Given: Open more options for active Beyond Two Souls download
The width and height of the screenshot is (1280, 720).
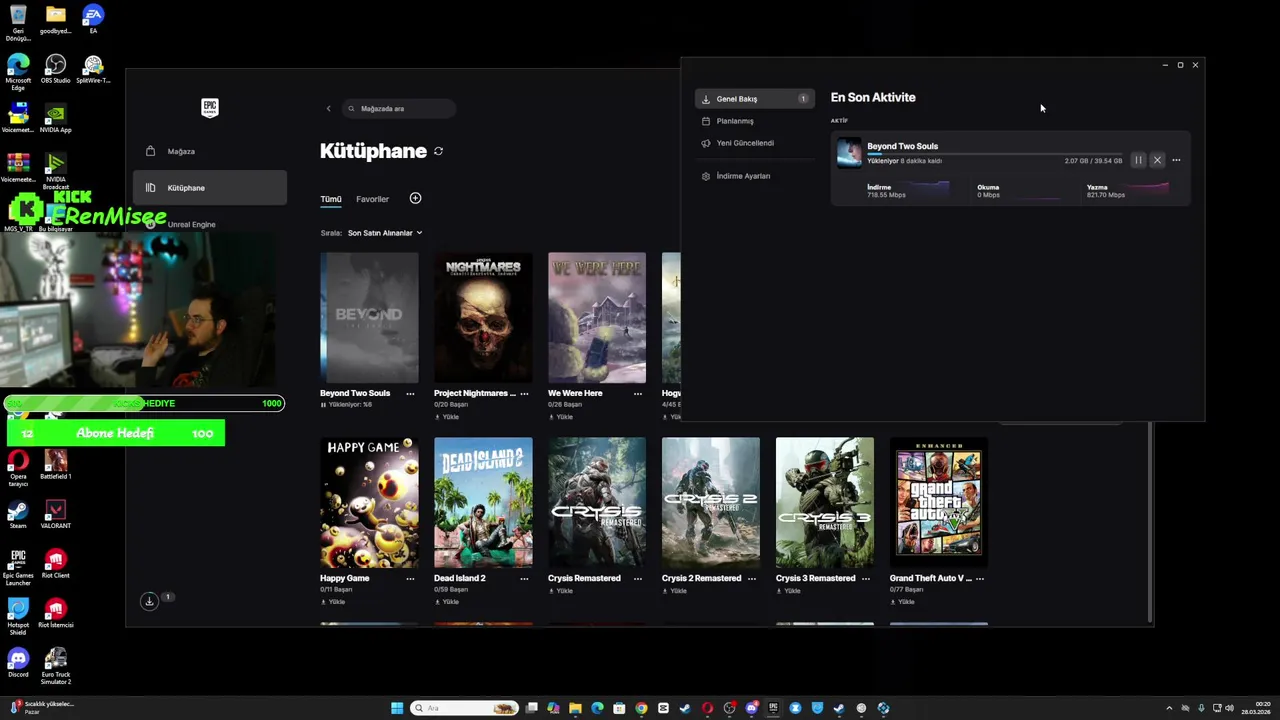Looking at the screenshot, I should pos(1176,160).
